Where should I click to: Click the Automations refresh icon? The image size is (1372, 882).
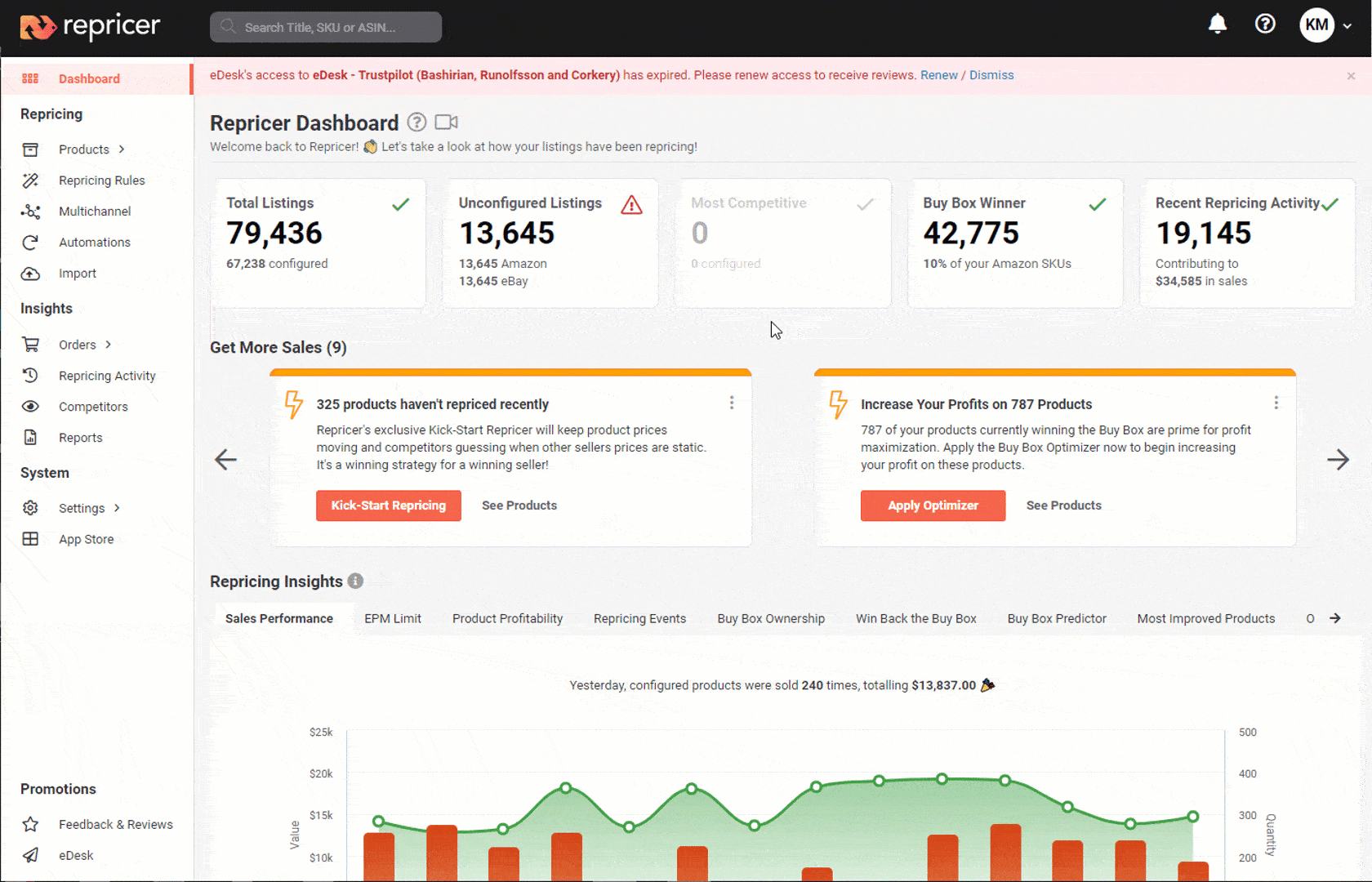(x=30, y=243)
